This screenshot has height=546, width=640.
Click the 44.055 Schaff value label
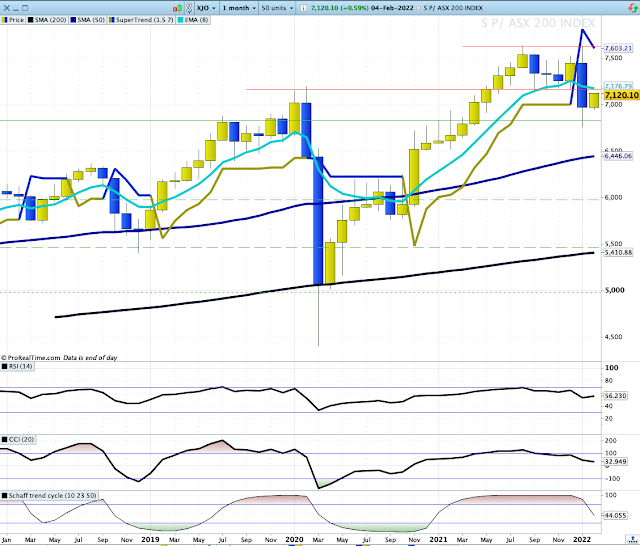tap(616, 515)
